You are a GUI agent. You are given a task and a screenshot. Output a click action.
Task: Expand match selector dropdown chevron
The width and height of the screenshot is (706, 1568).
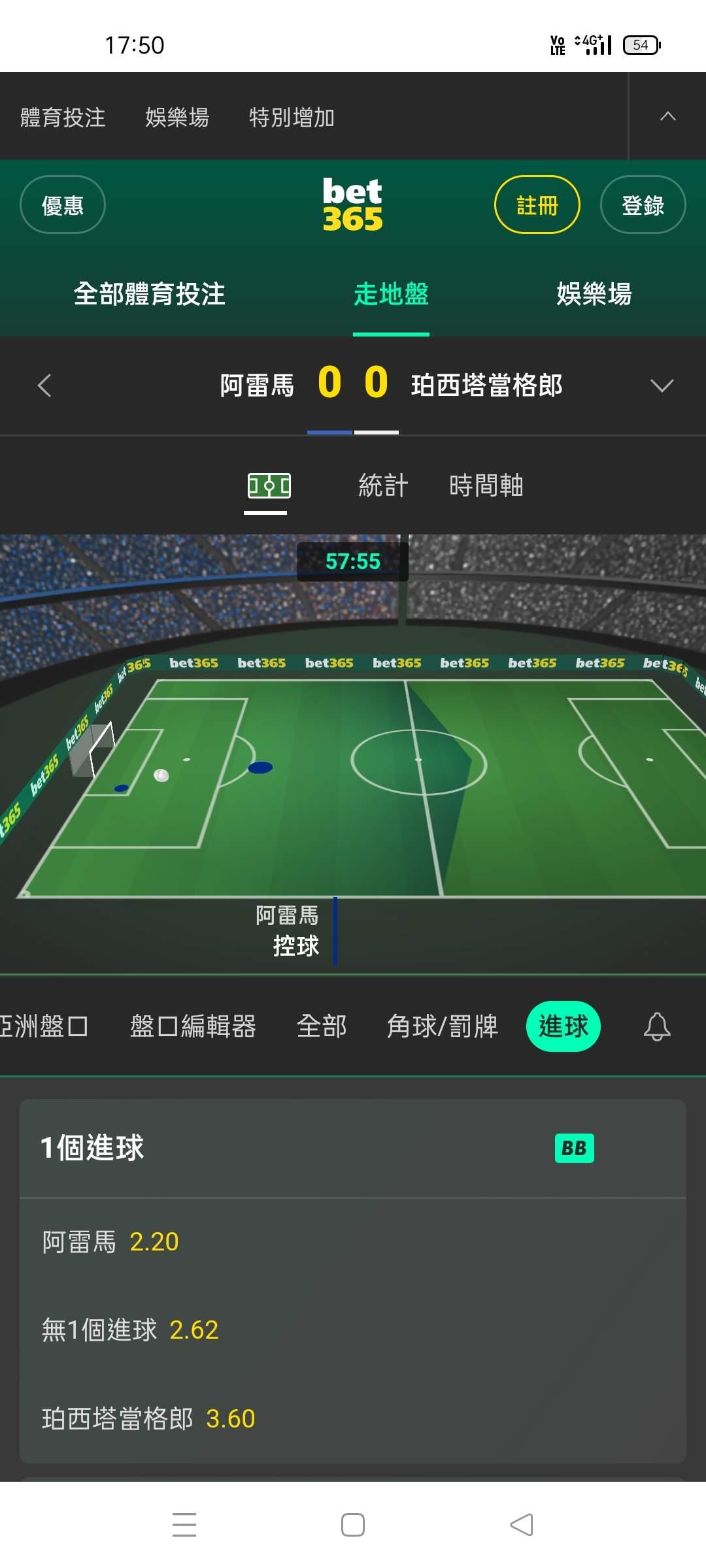tap(662, 385)
